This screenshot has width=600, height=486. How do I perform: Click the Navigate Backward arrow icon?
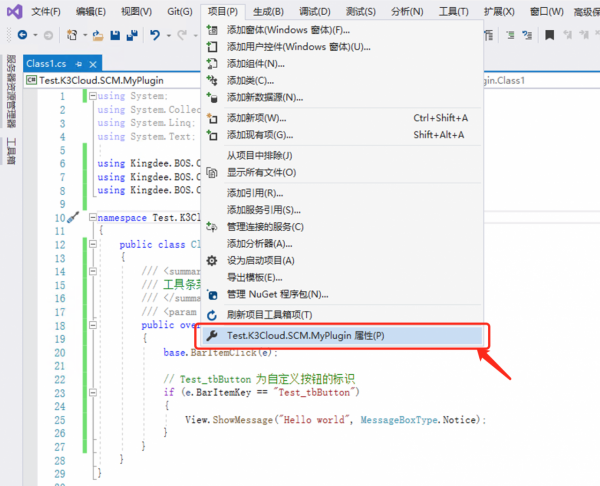pos(22,35)
